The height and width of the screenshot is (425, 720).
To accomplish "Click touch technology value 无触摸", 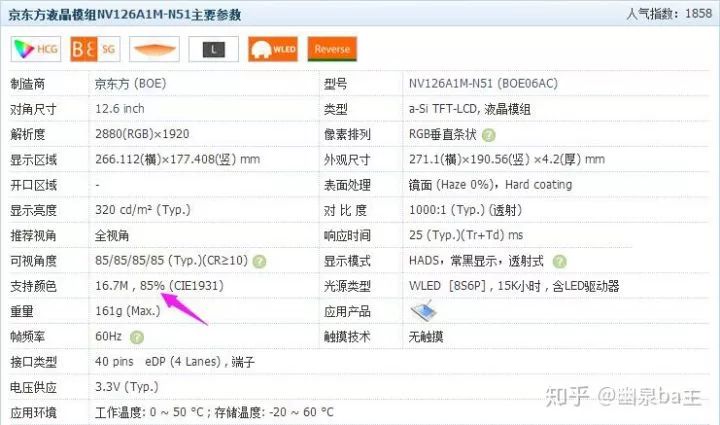I will (426, 337).
